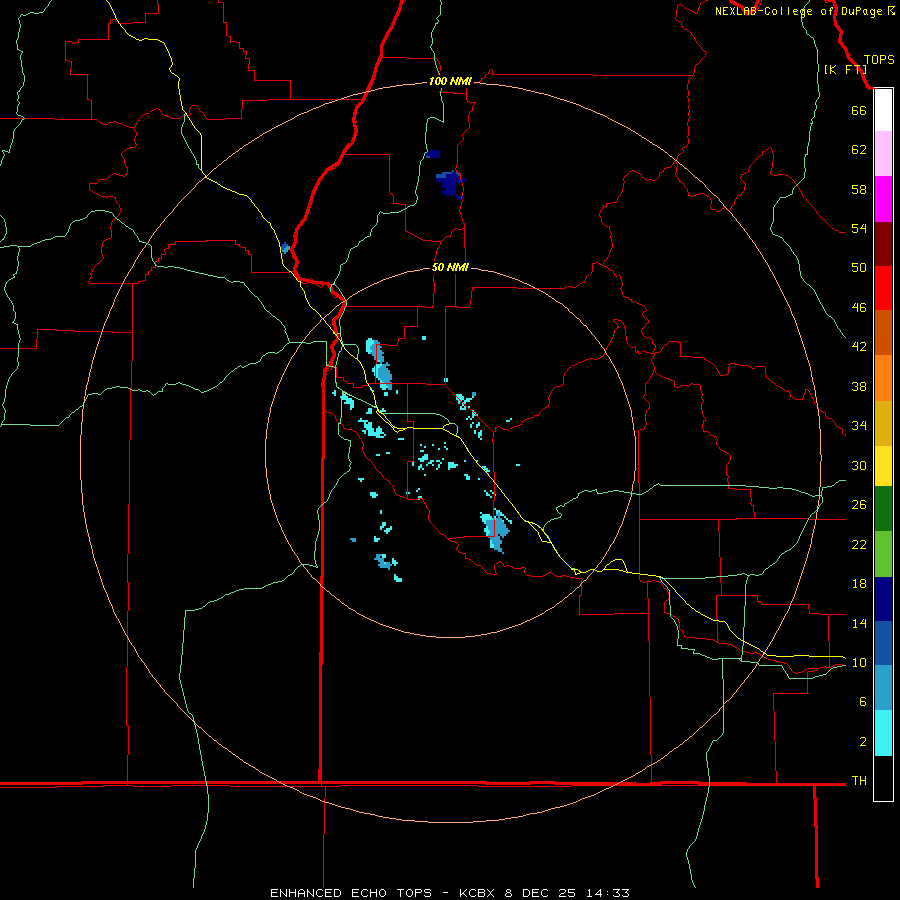This screenshot has width=900, height=900.
Task: Click the yellow legend swatch near 30
Action: [883, 466]
